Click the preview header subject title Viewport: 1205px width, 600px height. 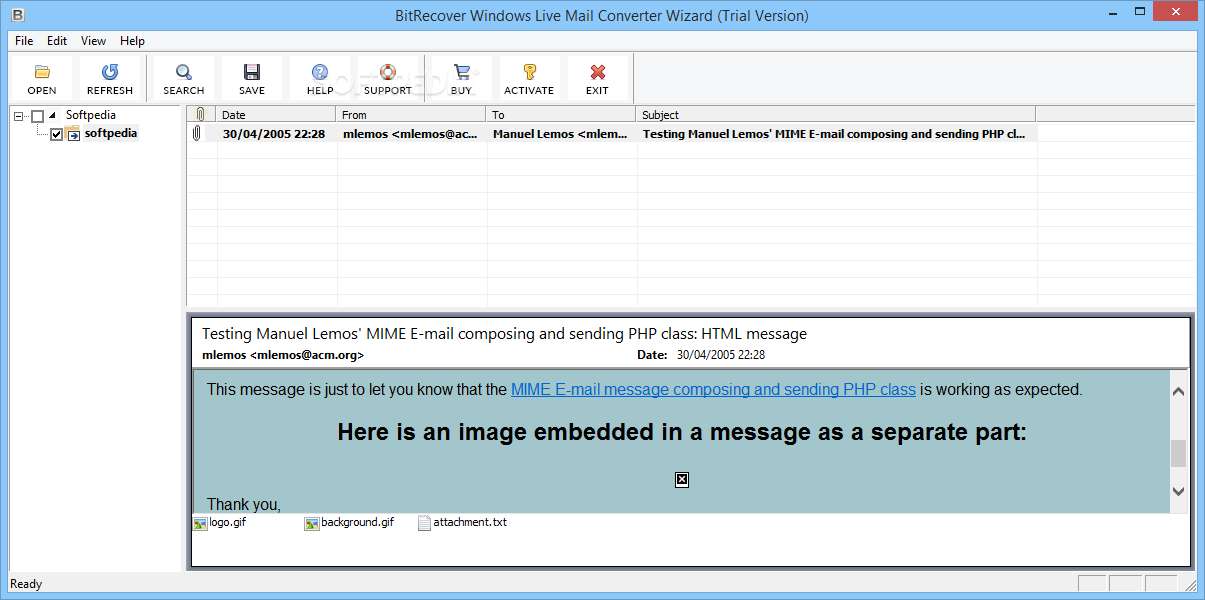click(504, 334)
